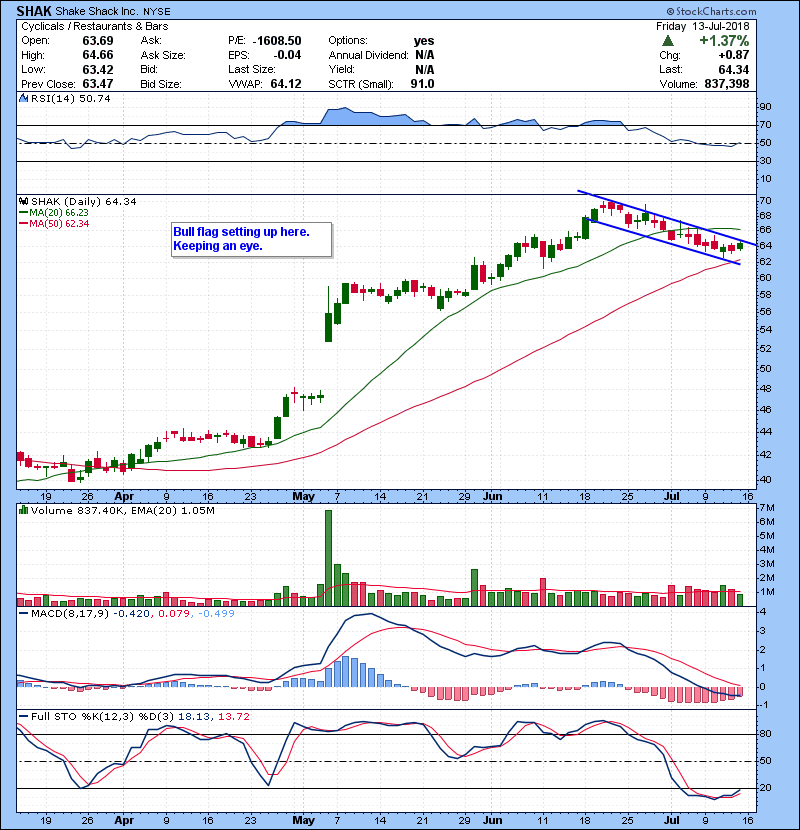The height and width of the screenshot is (830, 800).
Task: Click the StockCharts.com logo text
Action: tap(711, 11)
